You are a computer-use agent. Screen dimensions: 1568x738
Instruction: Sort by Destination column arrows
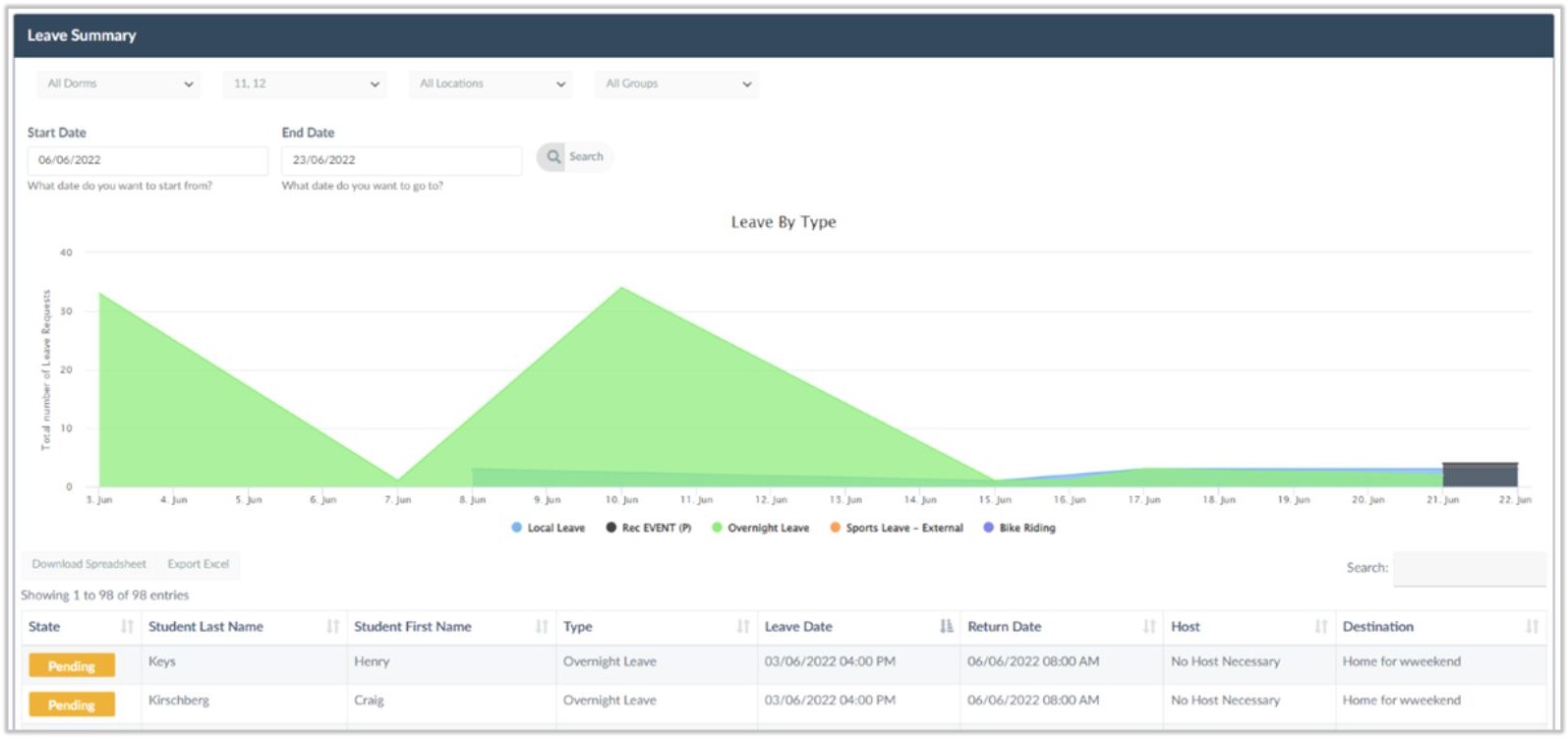pos(1532,627)
